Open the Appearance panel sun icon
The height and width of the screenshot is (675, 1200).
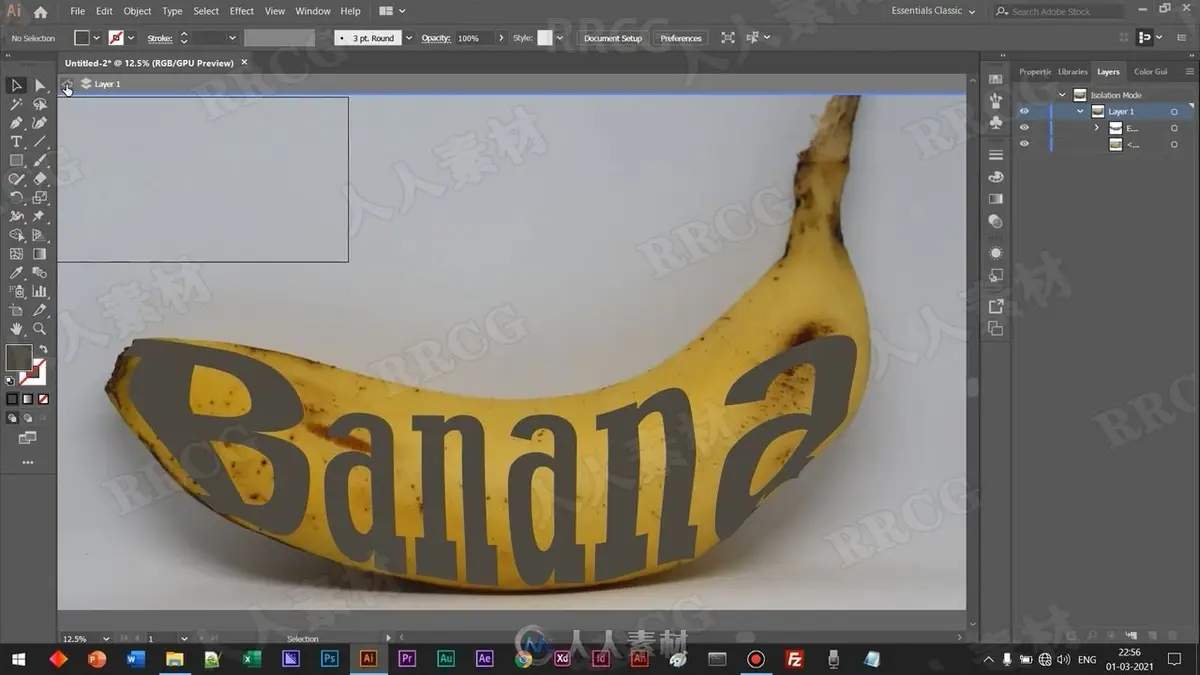click(x=995, y=253)
